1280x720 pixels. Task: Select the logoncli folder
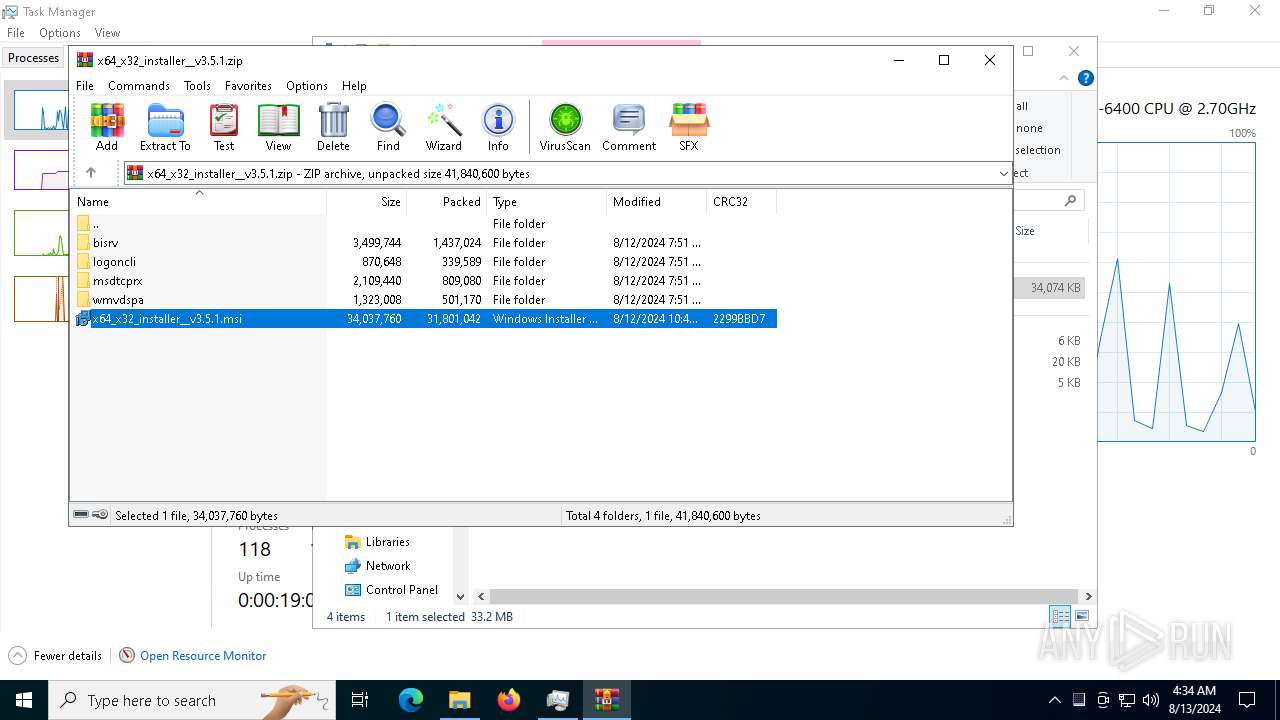pos(425,262)
